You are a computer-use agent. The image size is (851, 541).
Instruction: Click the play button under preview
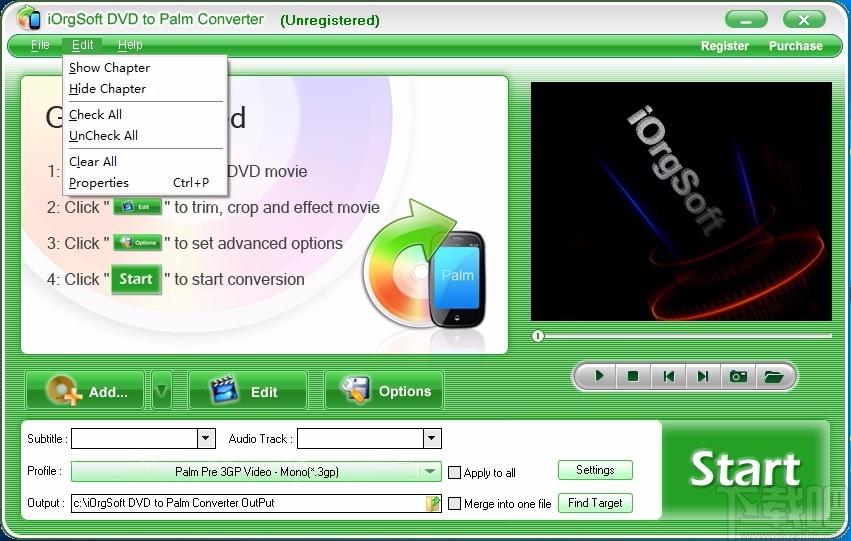coord(599,375)
